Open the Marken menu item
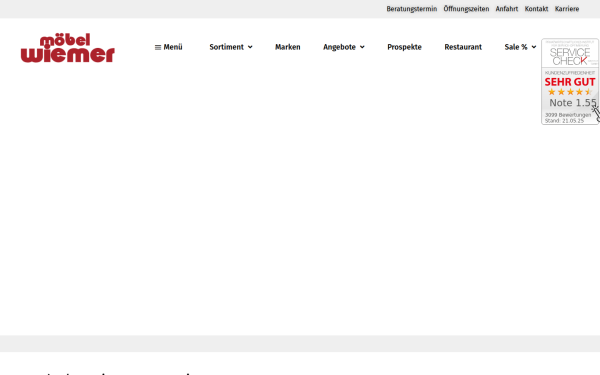Screen dimensions: 600x375 tap(288, 47)
